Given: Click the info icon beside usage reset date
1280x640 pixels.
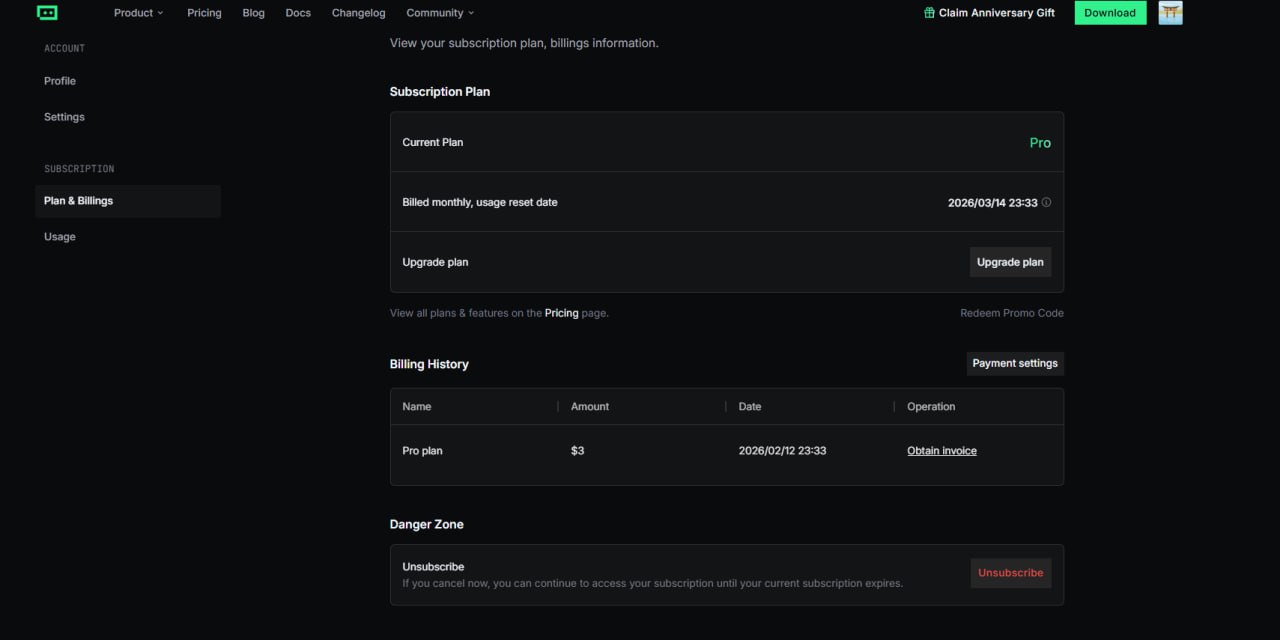Looking at the screenshot, I should 1046,202.
